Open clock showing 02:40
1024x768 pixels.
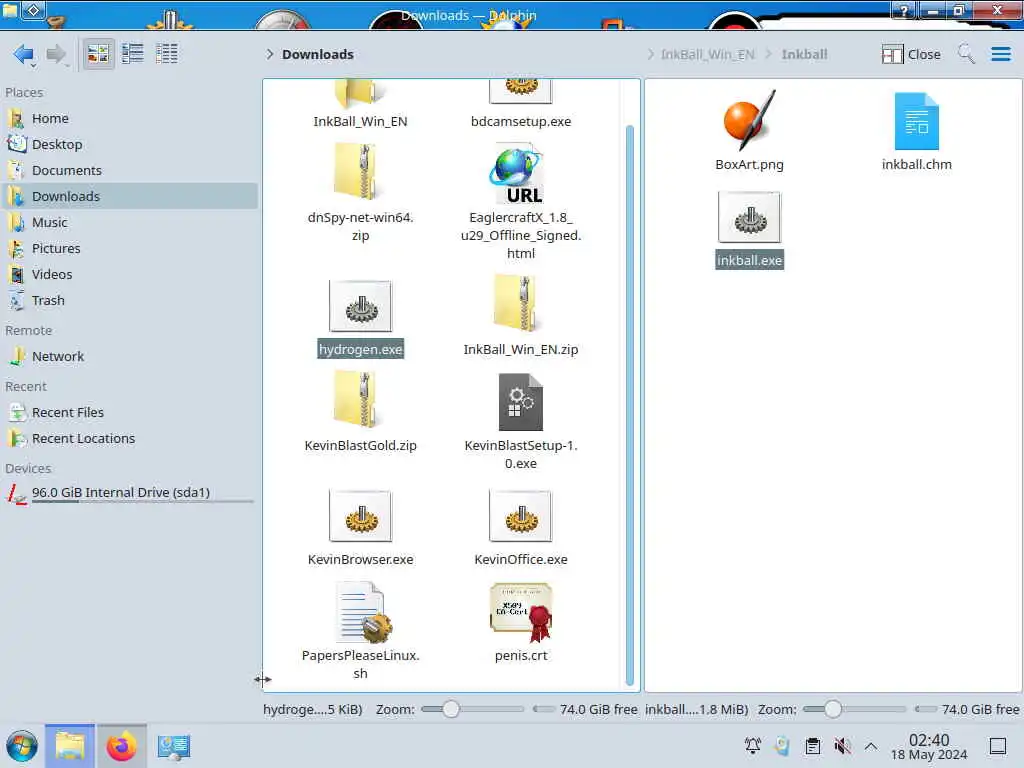point(929,747)
